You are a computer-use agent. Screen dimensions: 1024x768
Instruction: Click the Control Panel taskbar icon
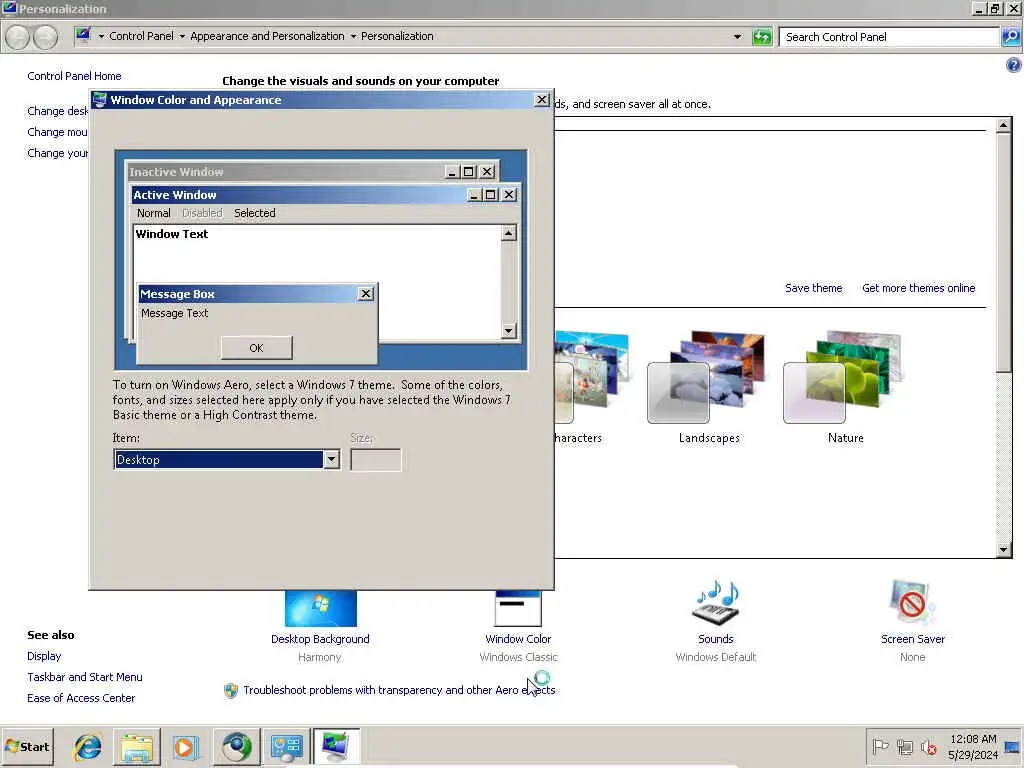pyautogui.click(x=286, y=746)
